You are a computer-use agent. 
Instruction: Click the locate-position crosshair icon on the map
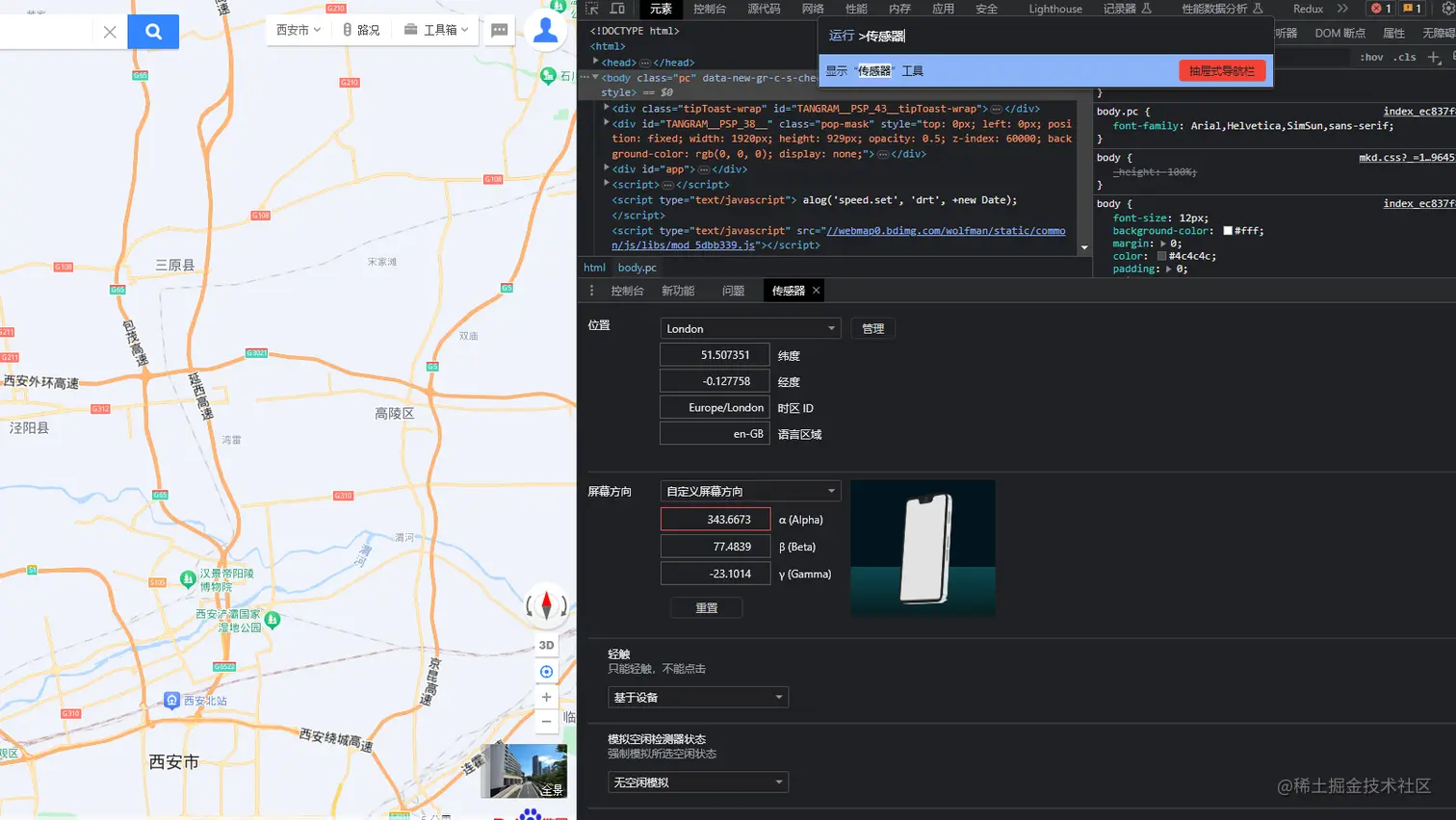(546, 671)
